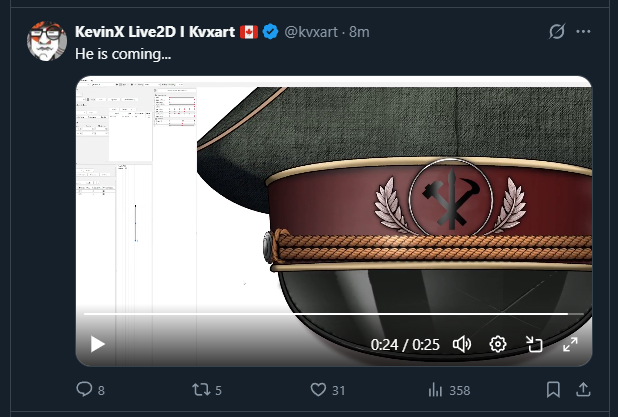
Task: Visit the @kvxart handle link
Action: pos(311,32)
